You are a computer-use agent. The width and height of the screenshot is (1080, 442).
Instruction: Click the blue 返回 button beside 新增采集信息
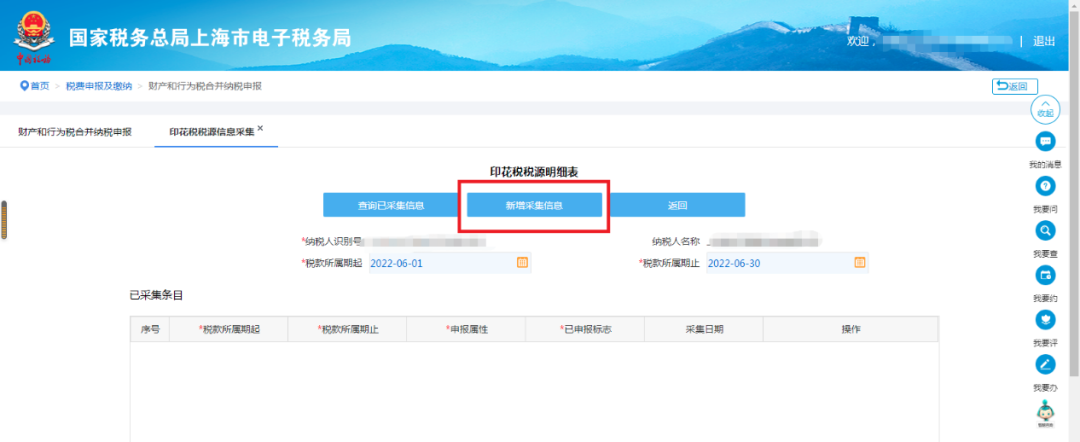tap(677, 205)
